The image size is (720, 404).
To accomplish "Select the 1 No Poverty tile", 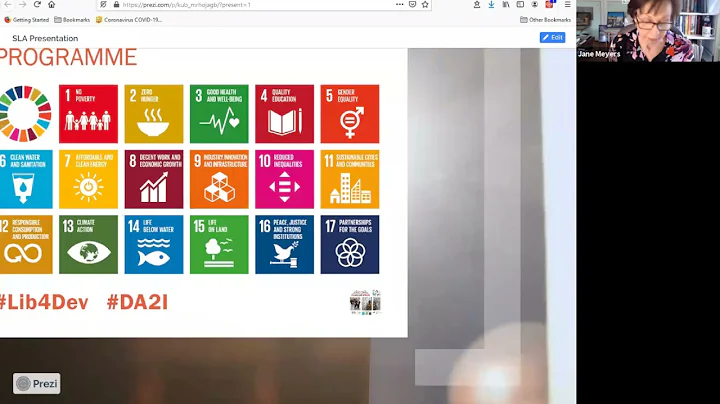I will tap(88, 114).
